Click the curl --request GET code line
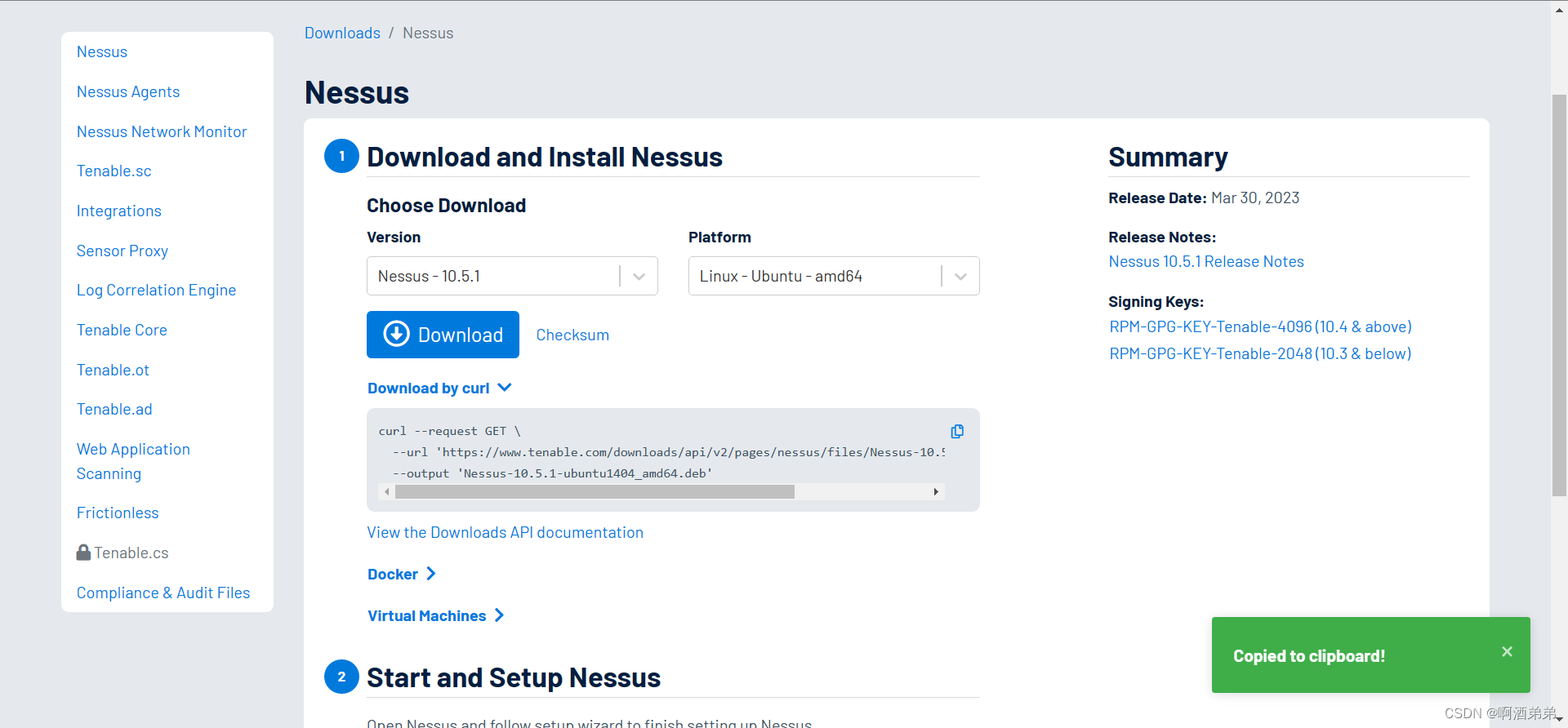 point(449,431)
